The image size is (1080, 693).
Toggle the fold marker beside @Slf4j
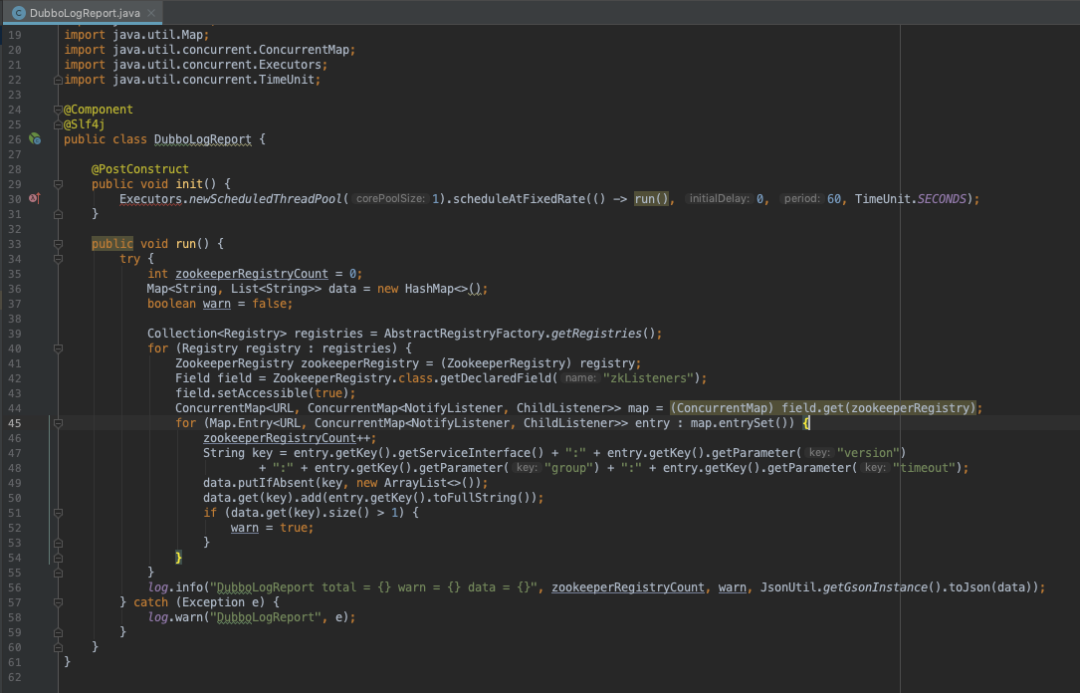(x=58, y=125)
